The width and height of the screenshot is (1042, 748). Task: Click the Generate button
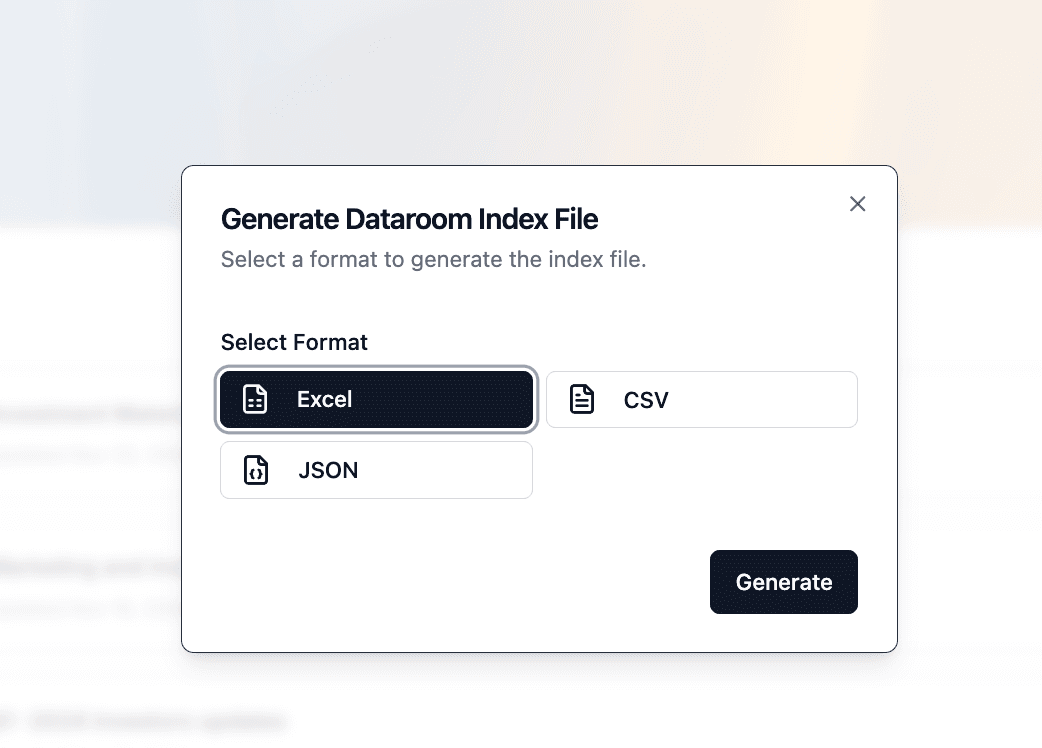click(x=783, y=581)
